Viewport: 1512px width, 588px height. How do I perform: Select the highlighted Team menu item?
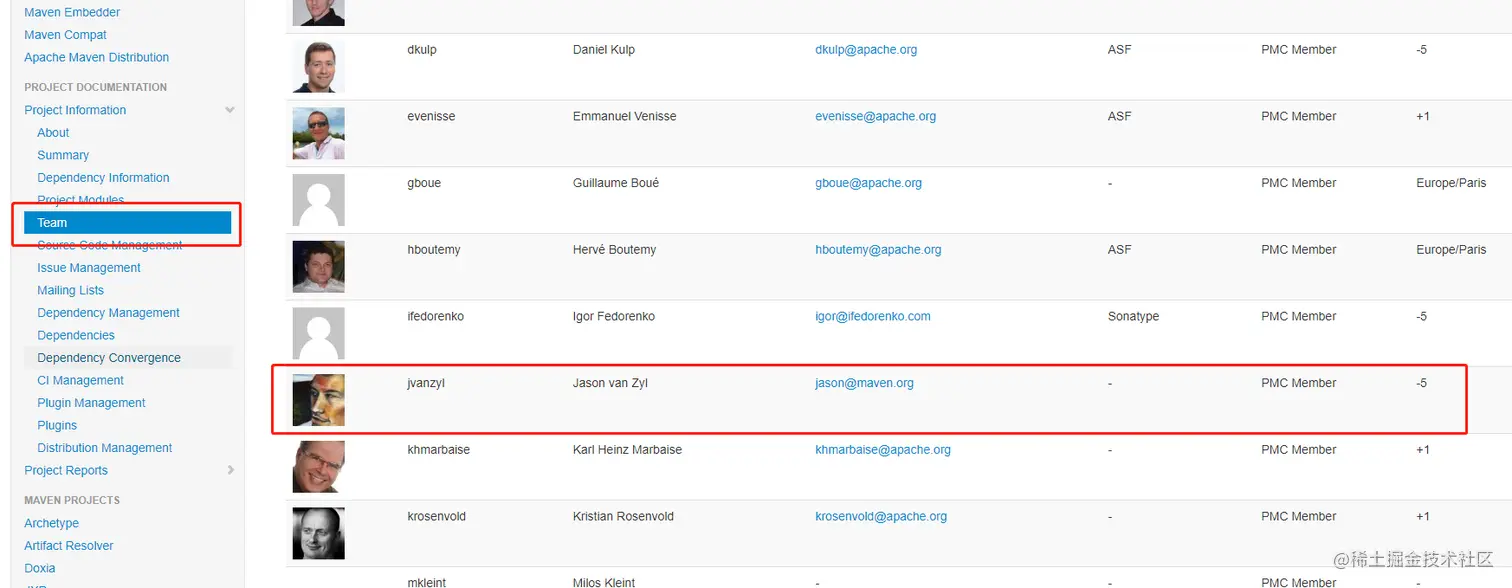128,222
